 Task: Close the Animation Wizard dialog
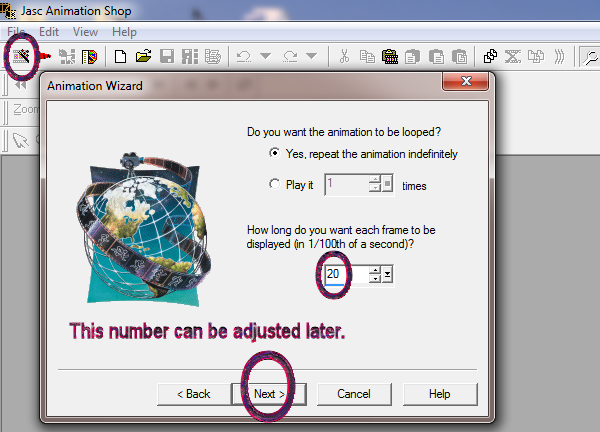click(x=466, y=81)
